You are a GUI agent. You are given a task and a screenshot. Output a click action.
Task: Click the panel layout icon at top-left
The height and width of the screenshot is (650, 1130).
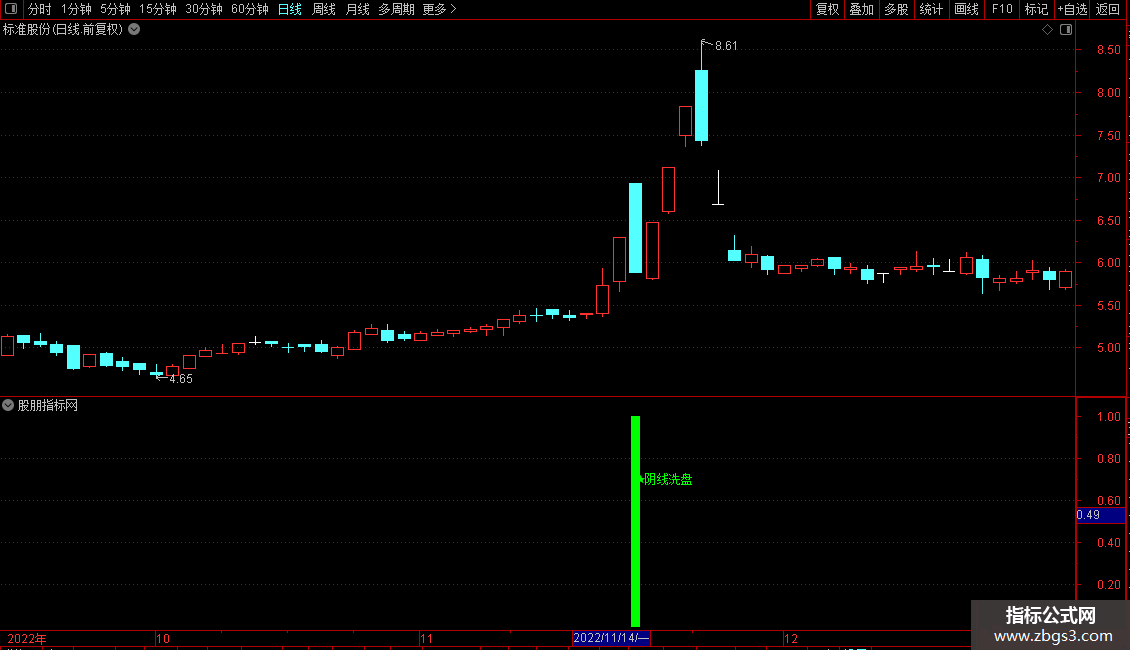click(x=11, y=9)
